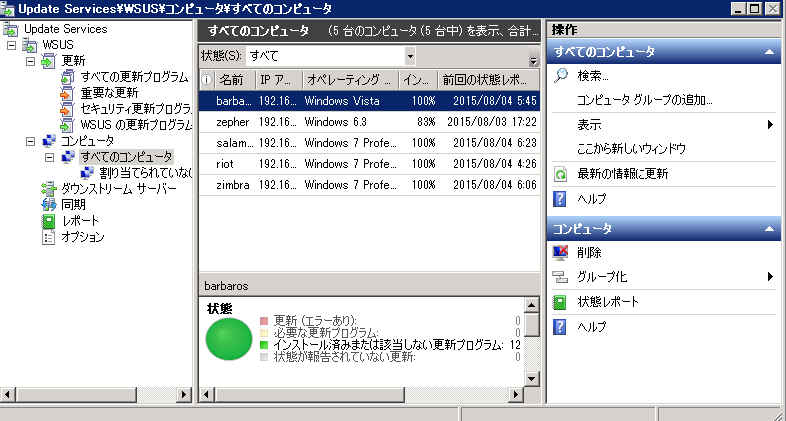The width and height of the screenshot is (786, 421).
Task: Select the salam... computer row
Action: [x=369, y=143]
